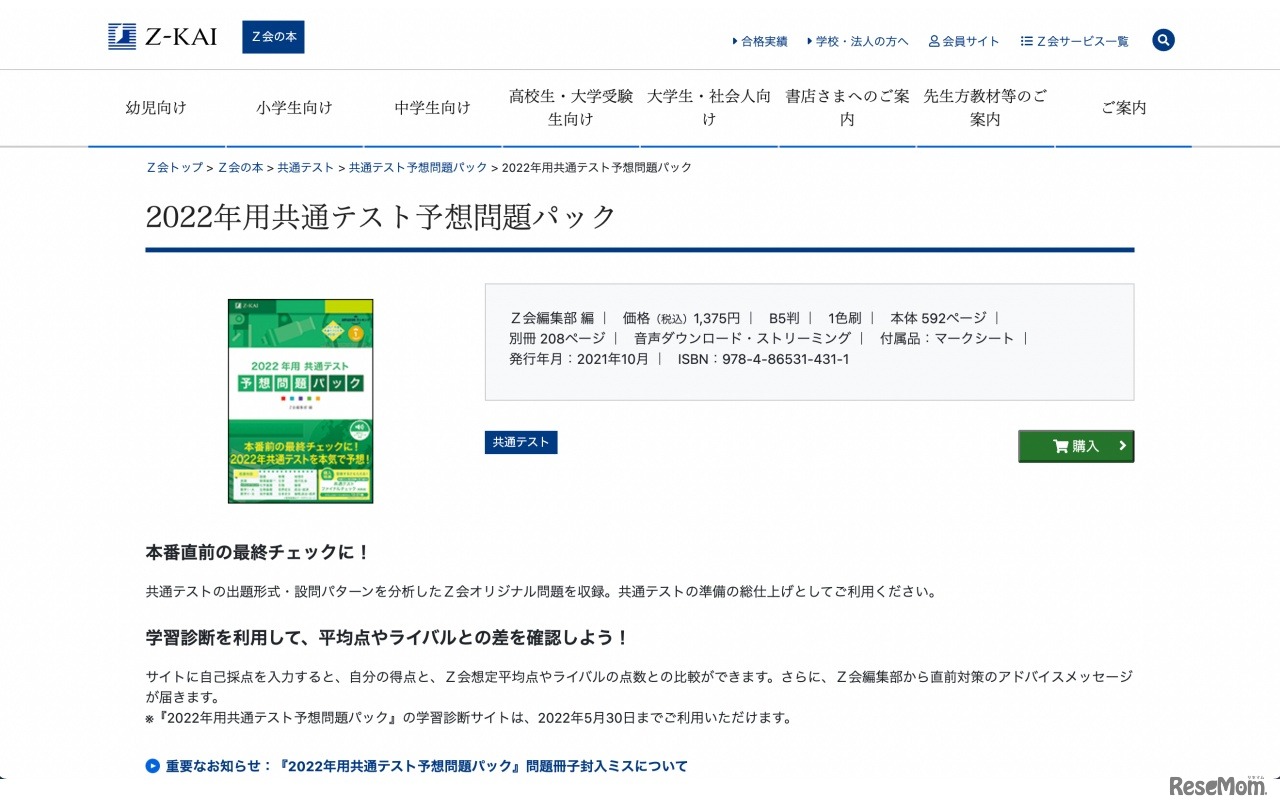Image resolution: width=1280 pixels, height=809 pixels.
Task: Click the 共通テスト category tag
Action: [521, 442]
